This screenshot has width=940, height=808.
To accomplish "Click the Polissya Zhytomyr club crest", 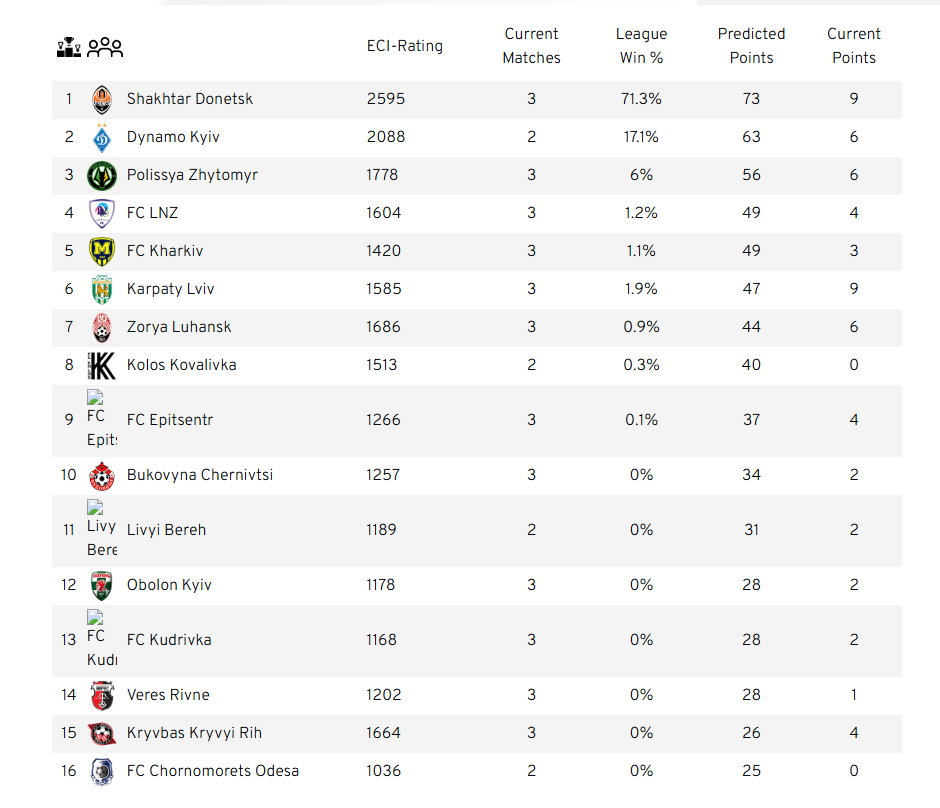I will coord(102,176).
